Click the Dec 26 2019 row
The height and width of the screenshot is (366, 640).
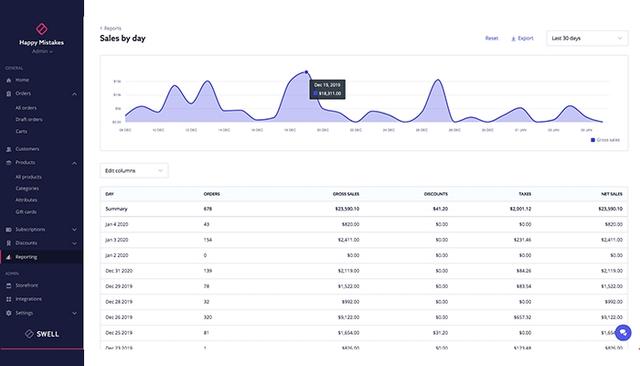pos(364,317)
